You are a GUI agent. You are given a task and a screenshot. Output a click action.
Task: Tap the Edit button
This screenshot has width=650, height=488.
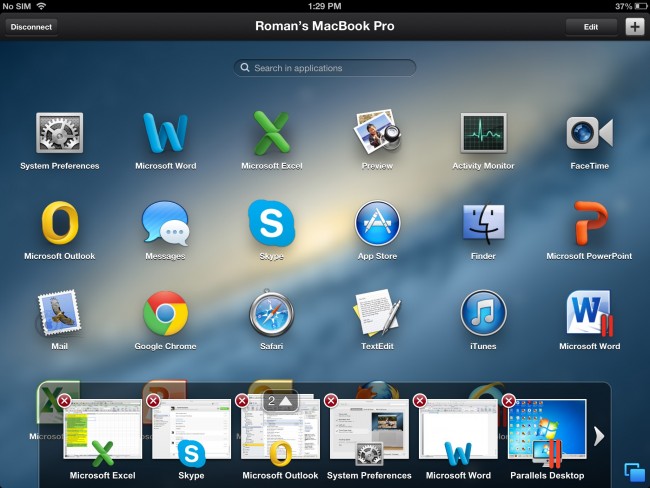[591, 27]
